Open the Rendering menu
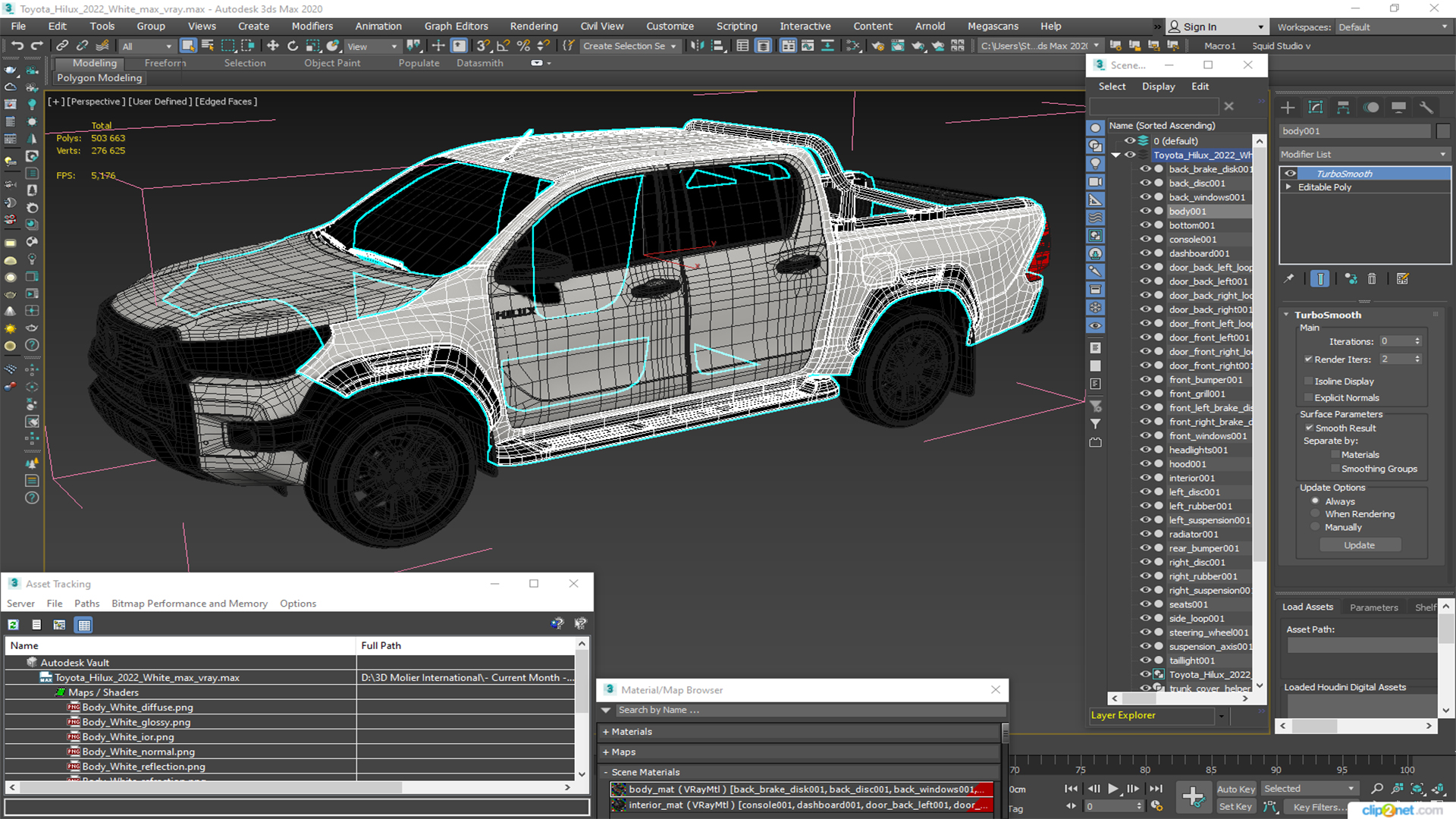 [534, 26]
